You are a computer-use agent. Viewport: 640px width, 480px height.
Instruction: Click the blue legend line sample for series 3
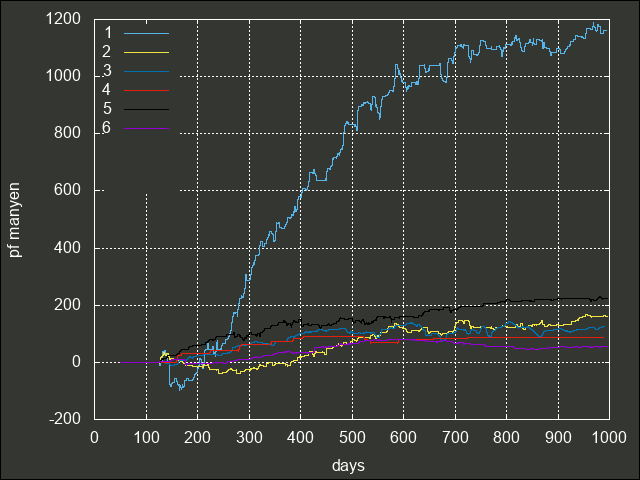pos(147,71)
